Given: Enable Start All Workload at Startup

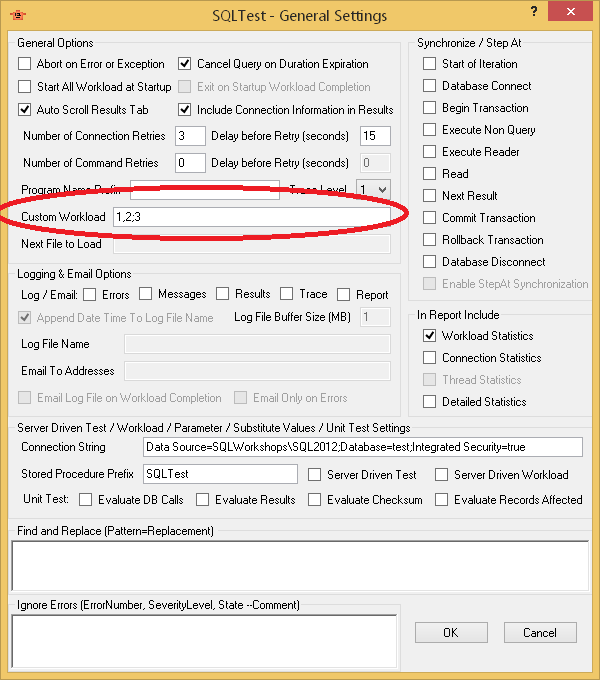Looking at the screenshot, I should (x=25, y=87).
